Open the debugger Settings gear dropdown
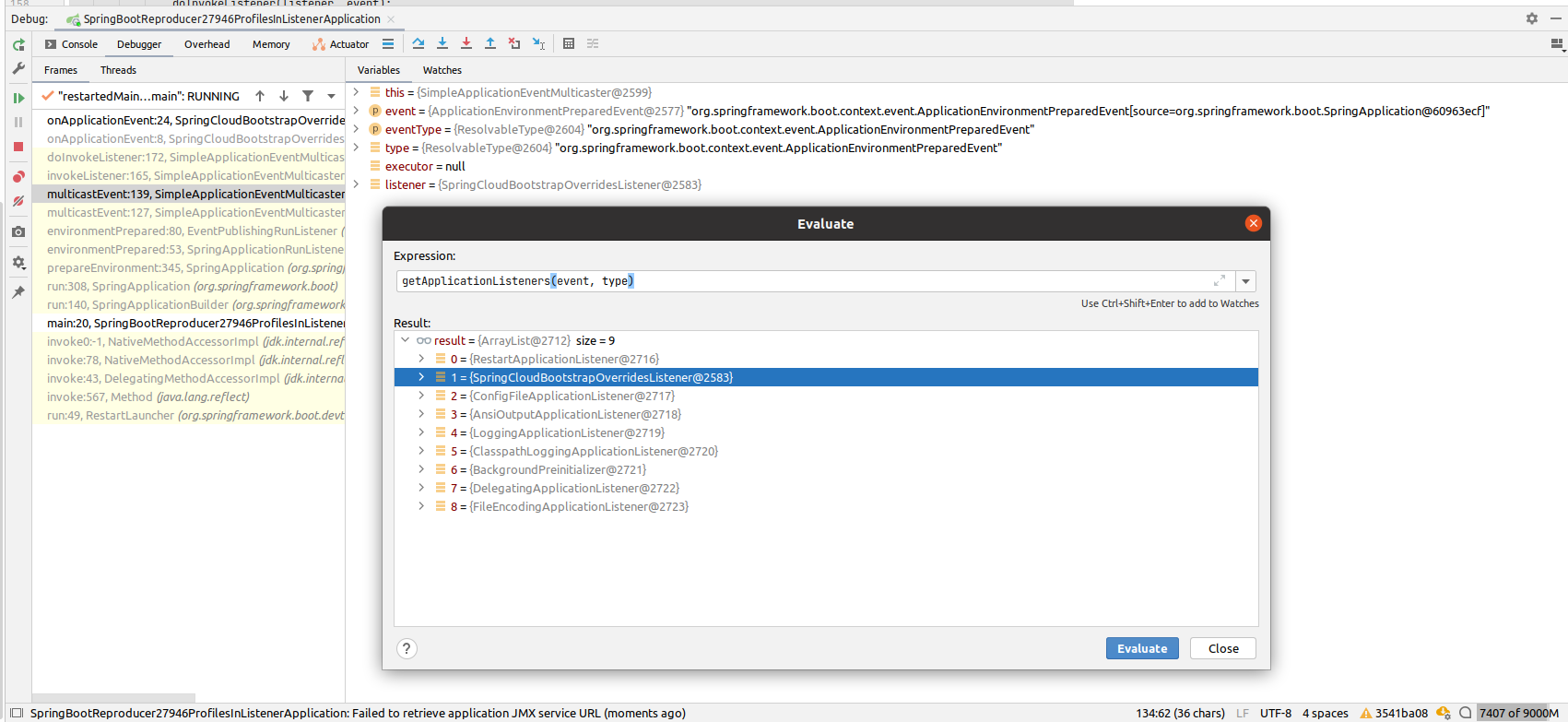Viewport: 1568px width, 722px height. (18, 263)
